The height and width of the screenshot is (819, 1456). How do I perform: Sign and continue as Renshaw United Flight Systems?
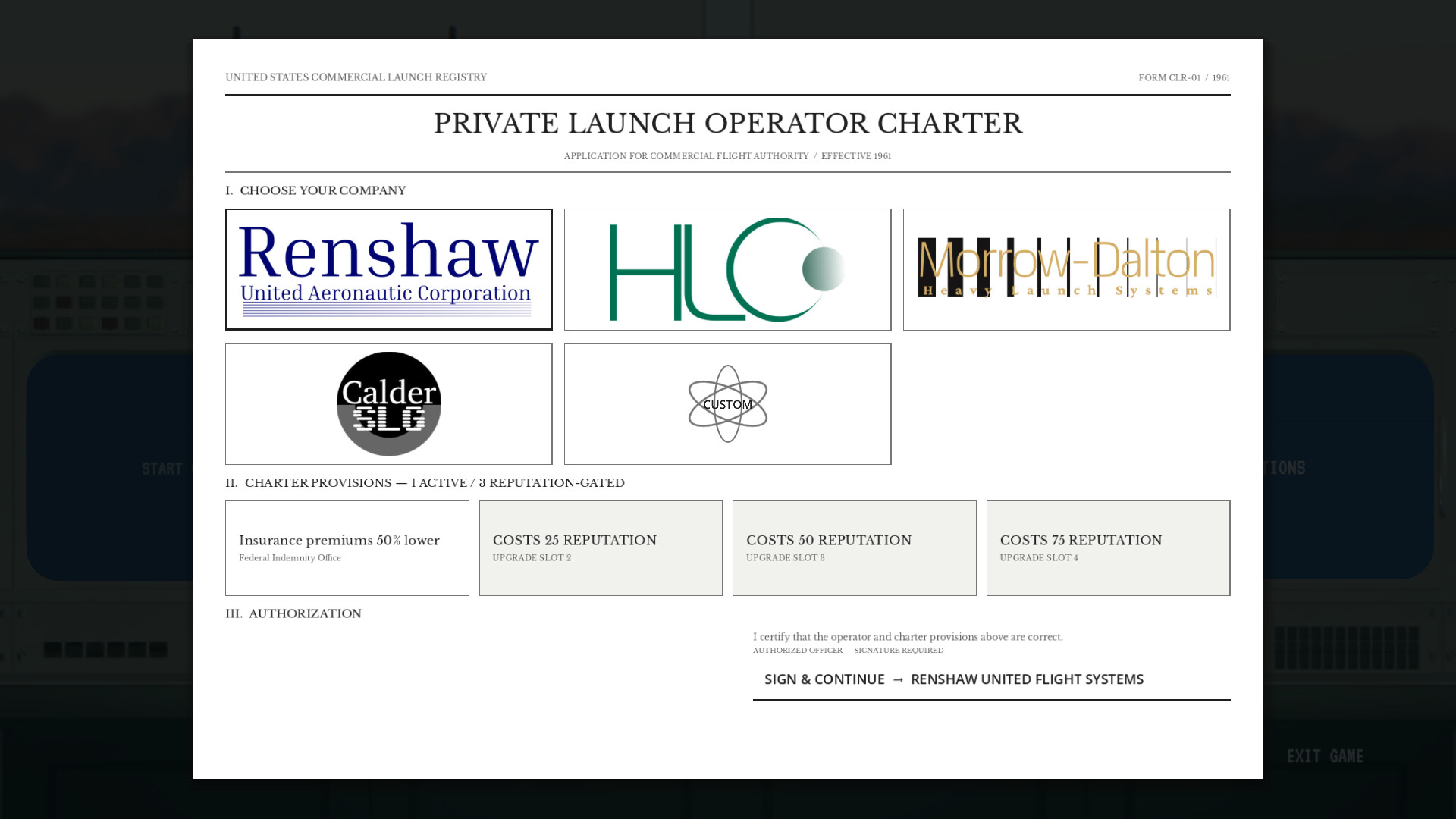click(991, 679)
